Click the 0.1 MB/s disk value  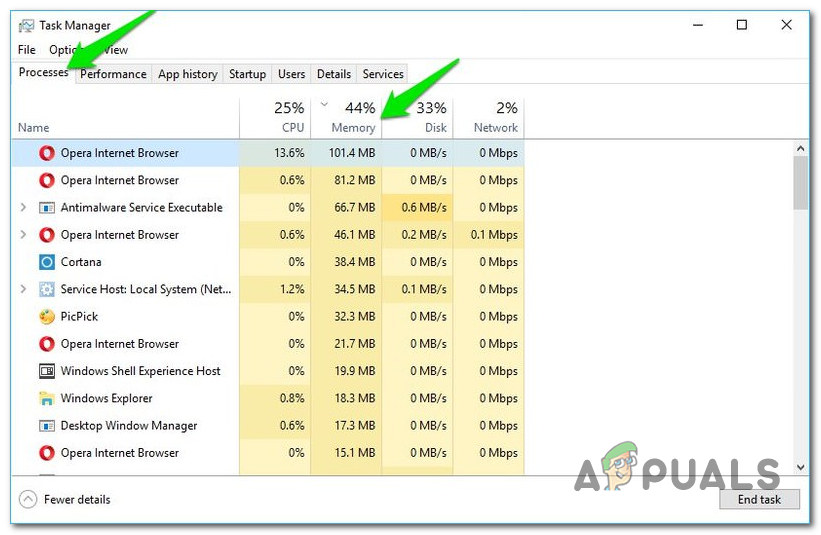424,289
